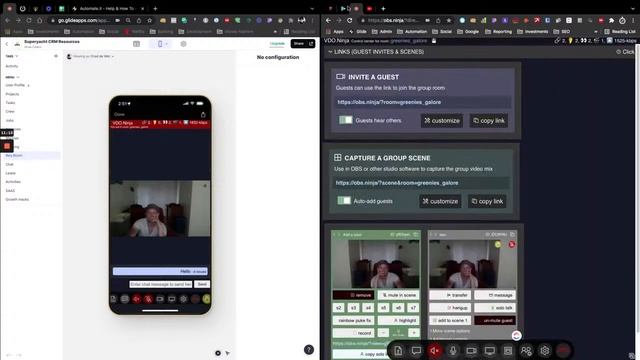The height and width of the screenshot is (360, 640).
Task: Click screen share monitor icon in bottom toolbar
Action: click(x=490, y=351)
